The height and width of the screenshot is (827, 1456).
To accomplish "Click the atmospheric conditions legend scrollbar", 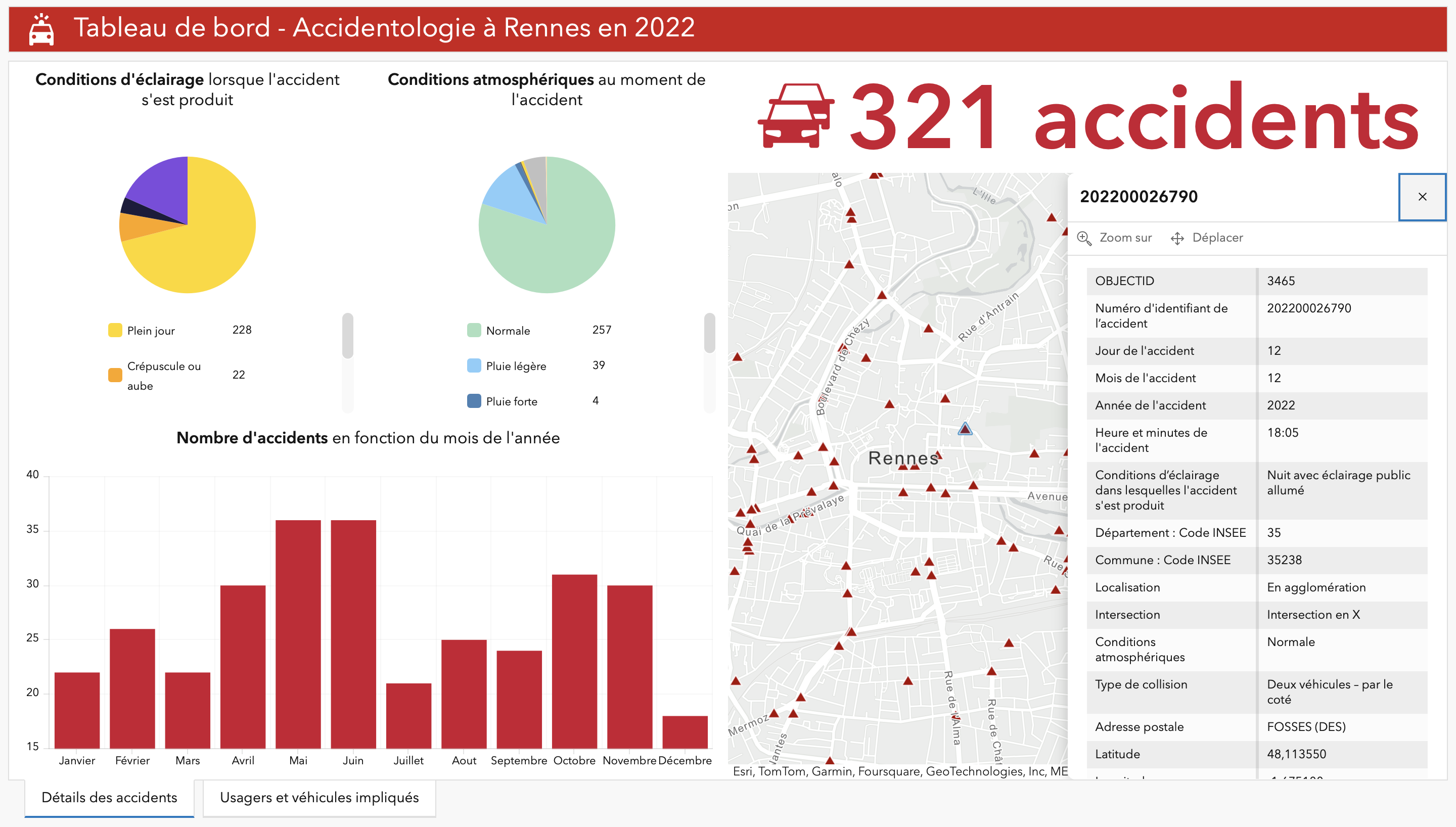I will coord(709,333).
